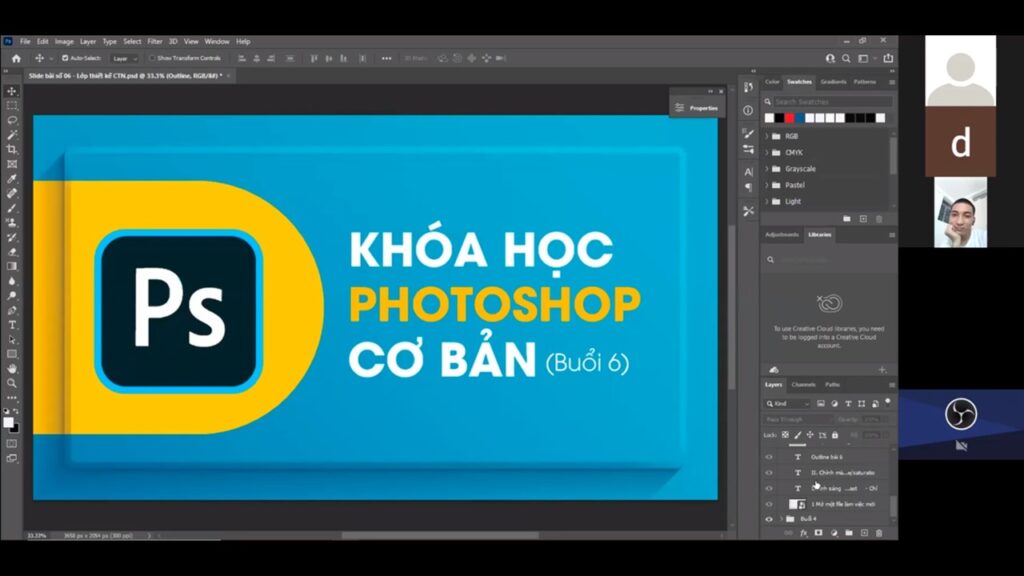Open the Image menu
The image size is (1024, 576).
[x=64, y=41]
